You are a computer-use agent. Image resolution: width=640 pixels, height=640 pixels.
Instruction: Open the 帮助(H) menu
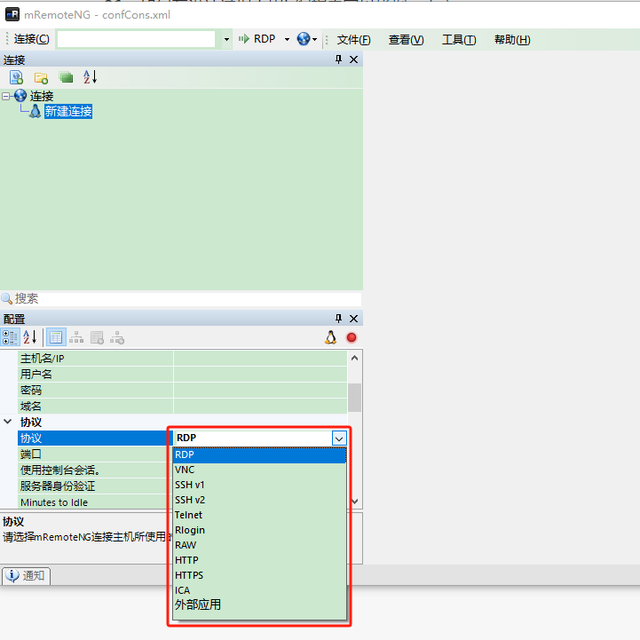coord(512,40)
